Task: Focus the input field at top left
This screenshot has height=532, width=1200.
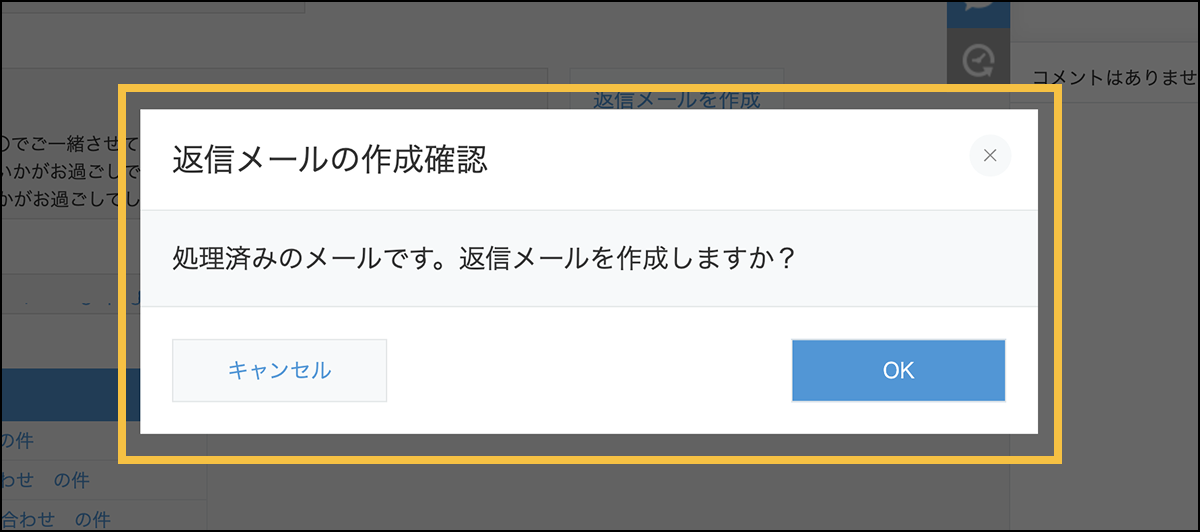Action: tap(152, 6)
